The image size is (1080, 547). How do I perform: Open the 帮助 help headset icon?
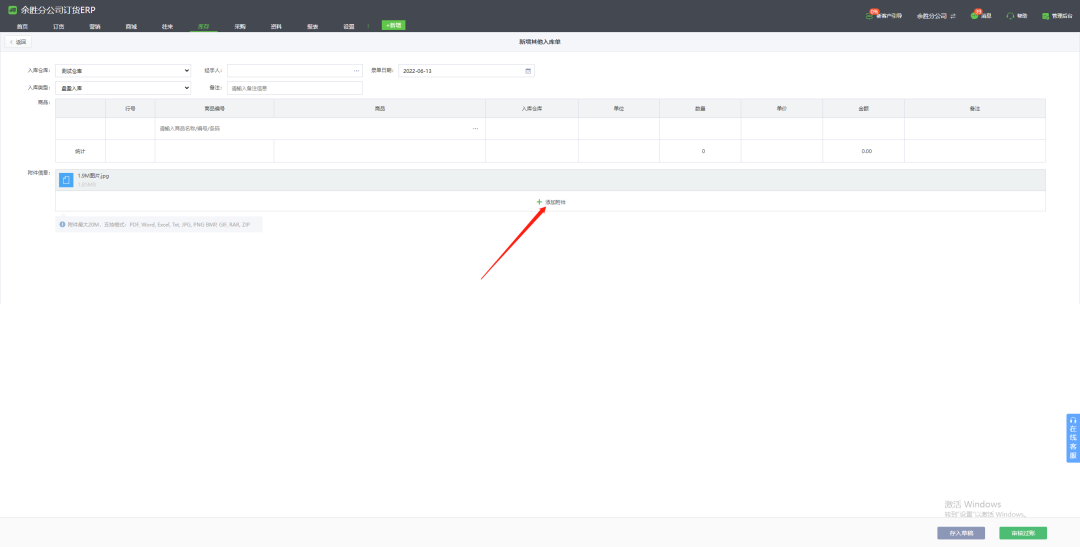(x=1010, y=16)
